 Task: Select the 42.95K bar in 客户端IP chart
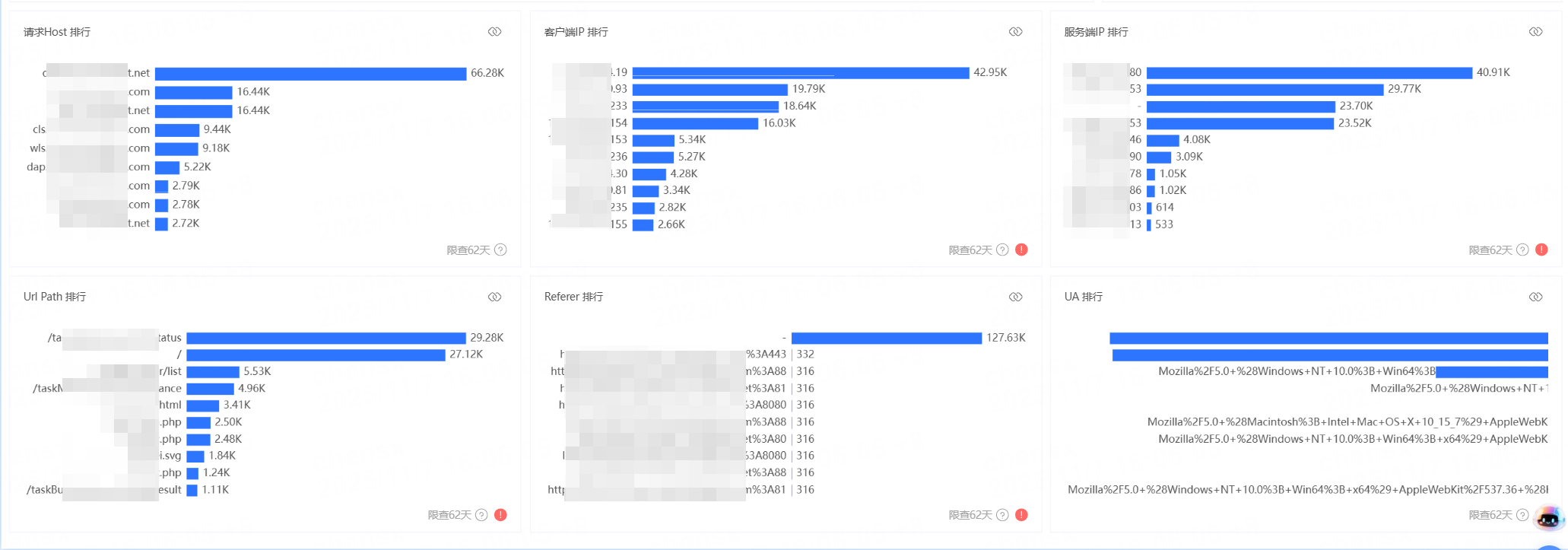800,72
